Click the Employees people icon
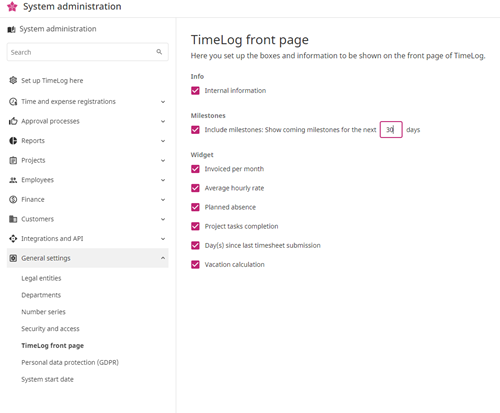Image resolution: width=500 pixels, height=413 pixels. click(13, 180)
